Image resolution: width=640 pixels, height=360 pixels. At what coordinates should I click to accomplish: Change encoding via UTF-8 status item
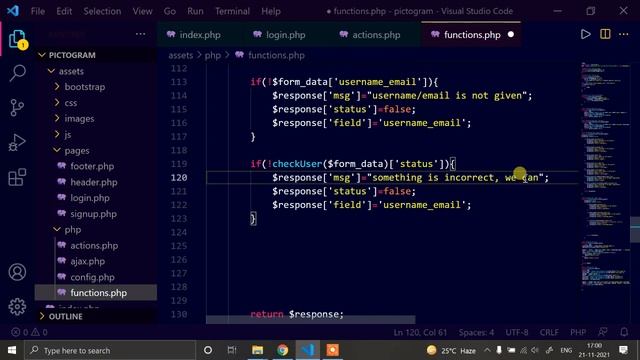(517, 332)
